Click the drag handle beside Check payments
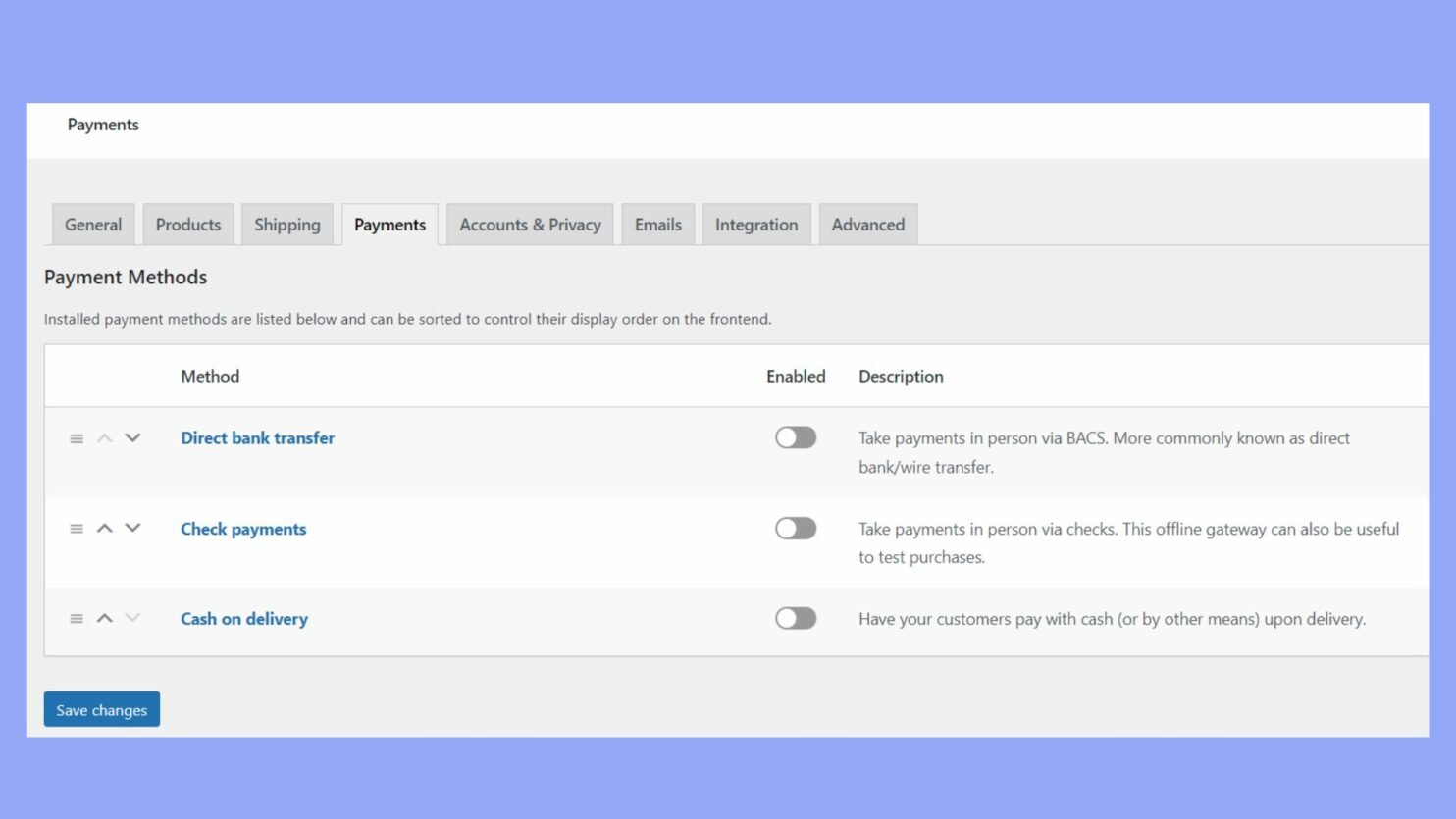Screen dimensions: 1456x819 tap(77, 528)
